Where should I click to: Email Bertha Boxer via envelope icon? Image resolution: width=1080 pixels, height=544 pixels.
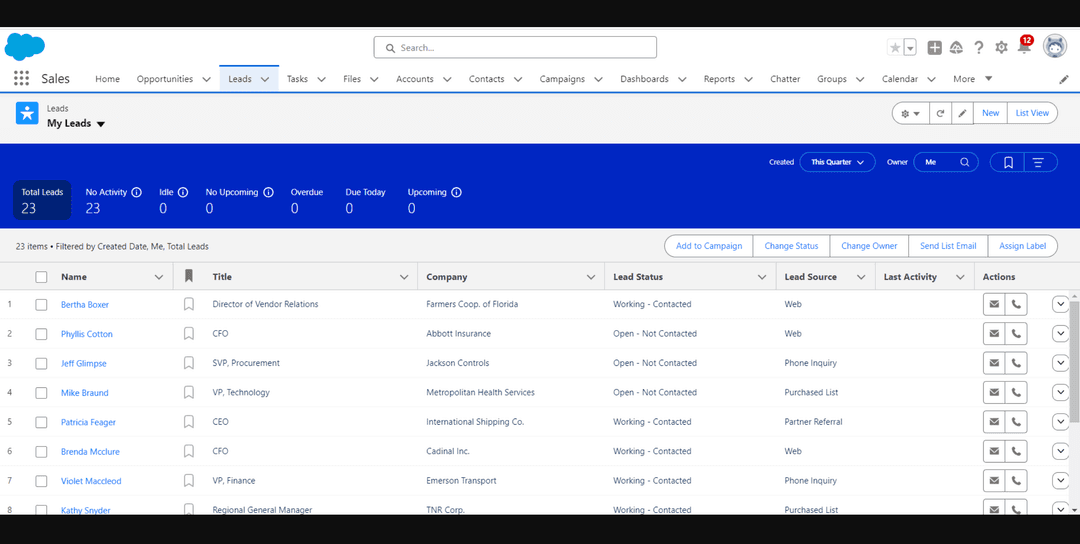pyautogui.click(x=994, y=304)
